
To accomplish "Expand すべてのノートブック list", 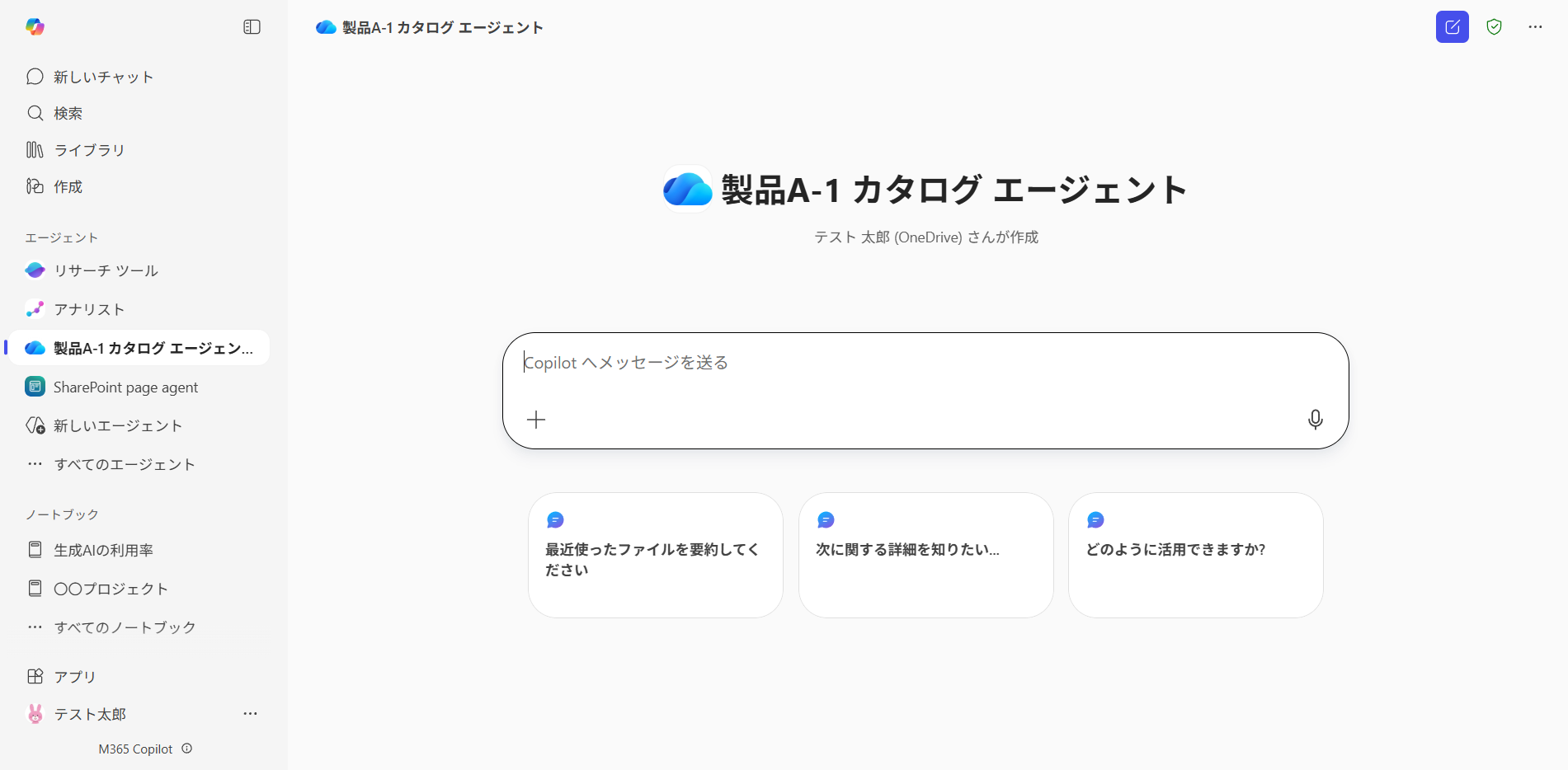I will point(124,628).
